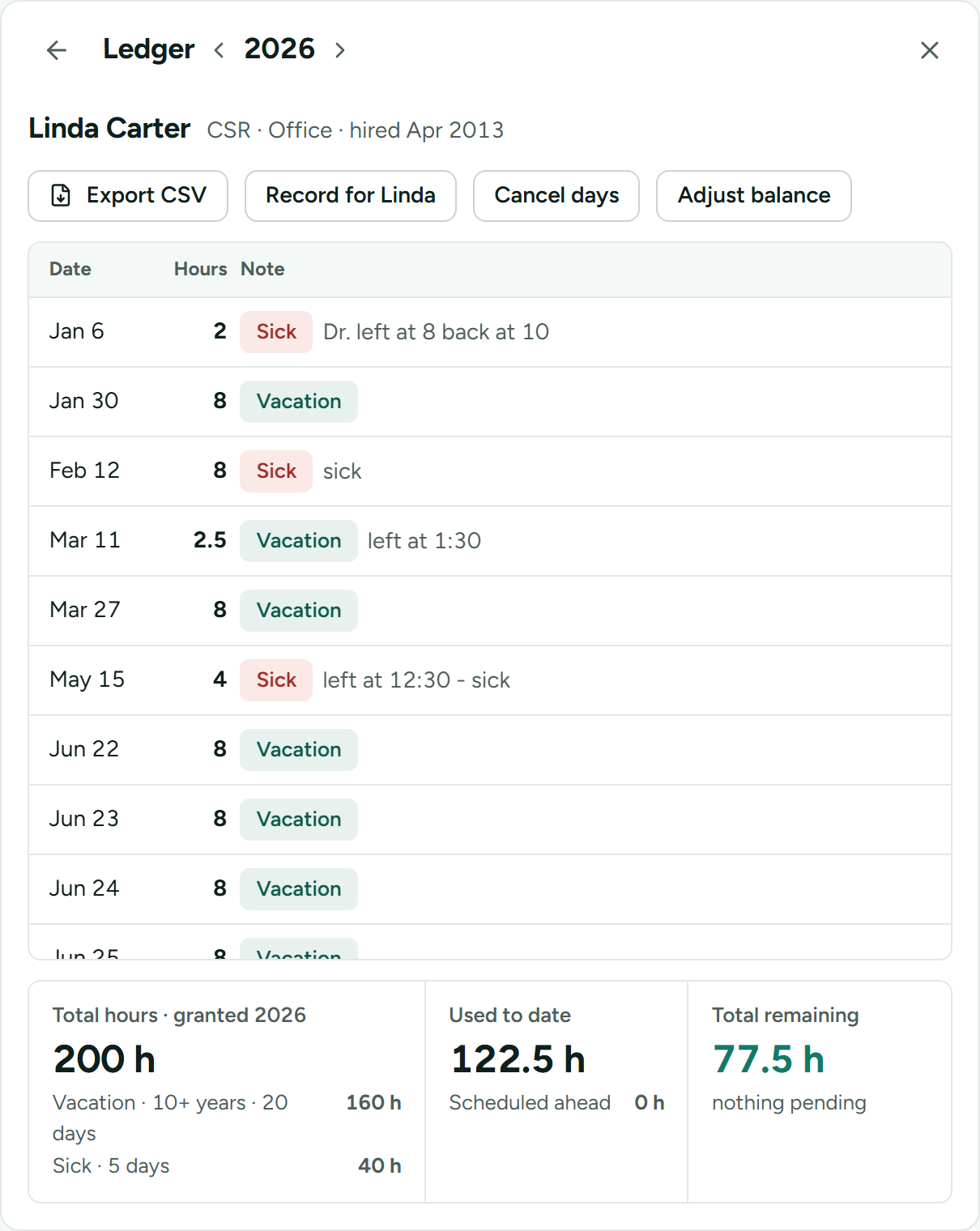The image size is (980, 1231).
Task: Select the Hours column header
Action: pos(201,269)
